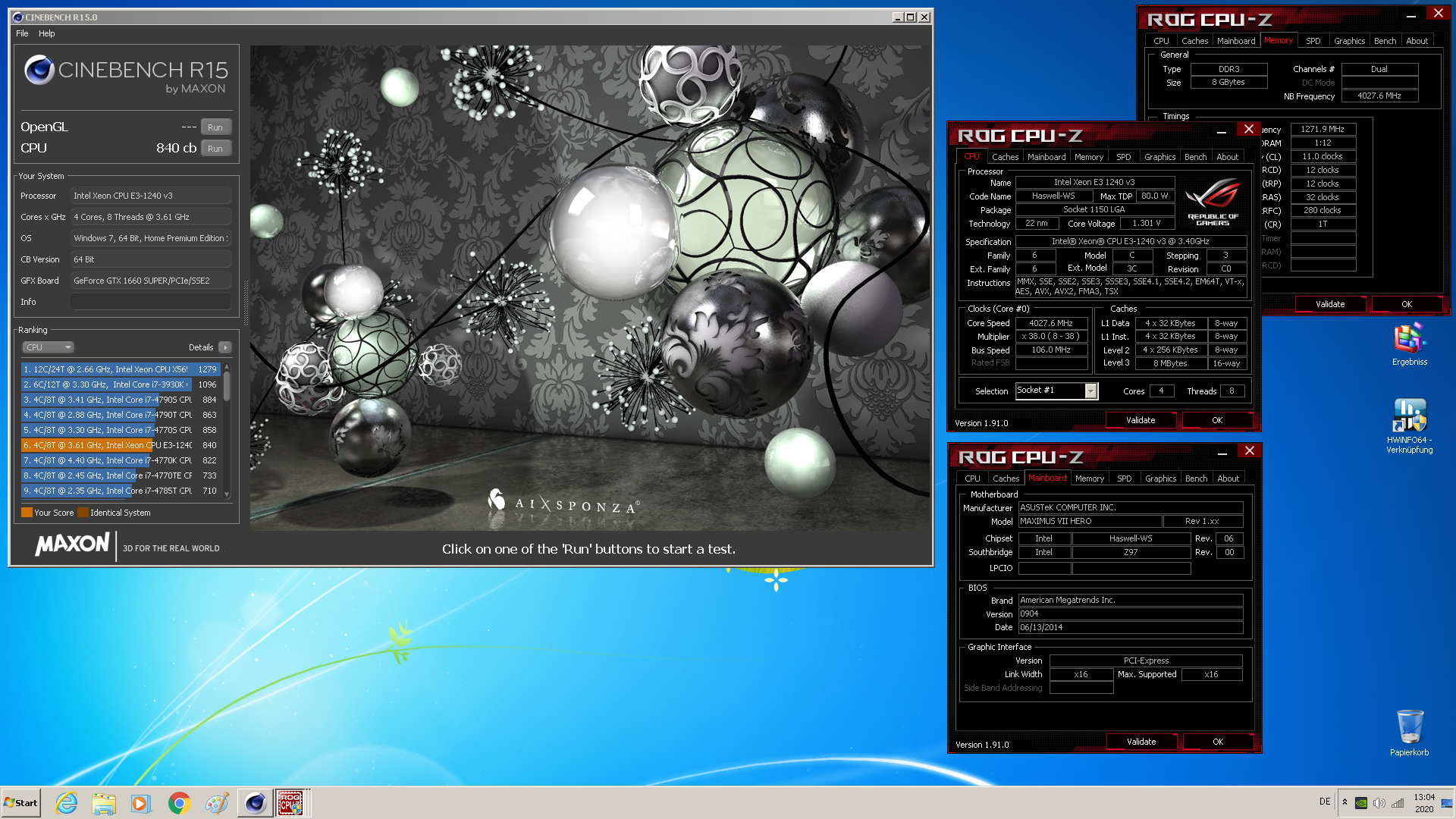1456x819 pixels.
Task: Run the CPU benchmark test
Action: [215, 149]
